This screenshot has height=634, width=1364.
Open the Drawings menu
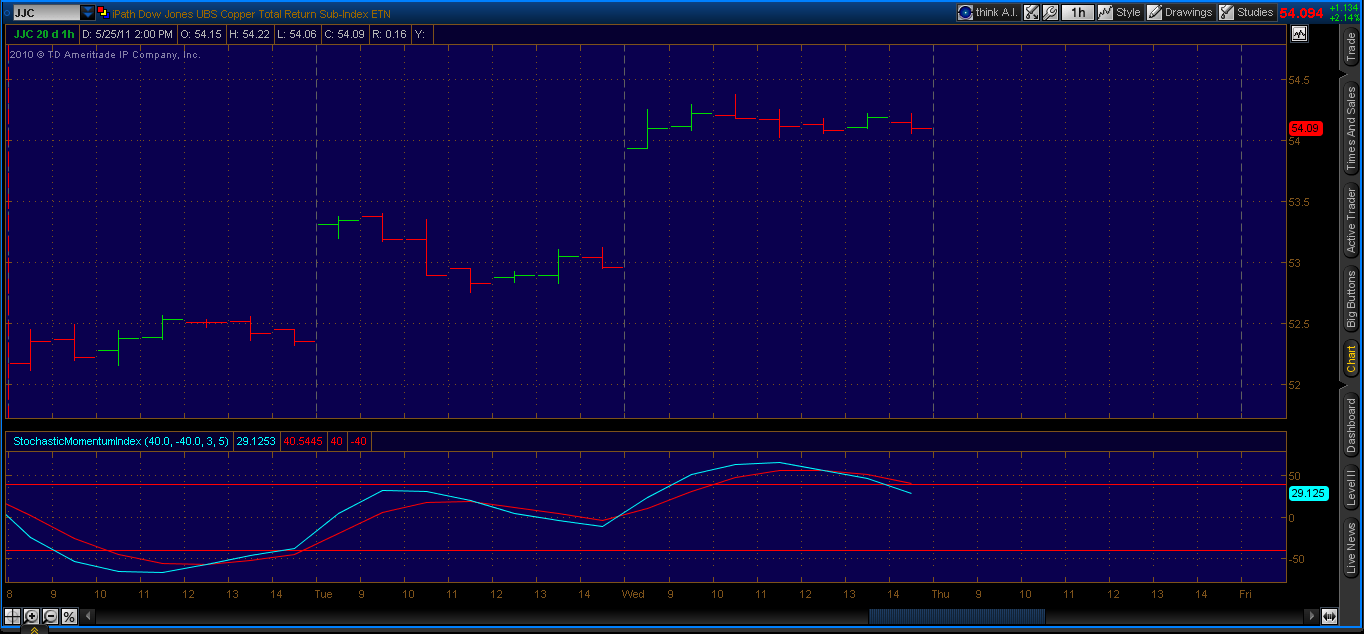(1179, 12)
